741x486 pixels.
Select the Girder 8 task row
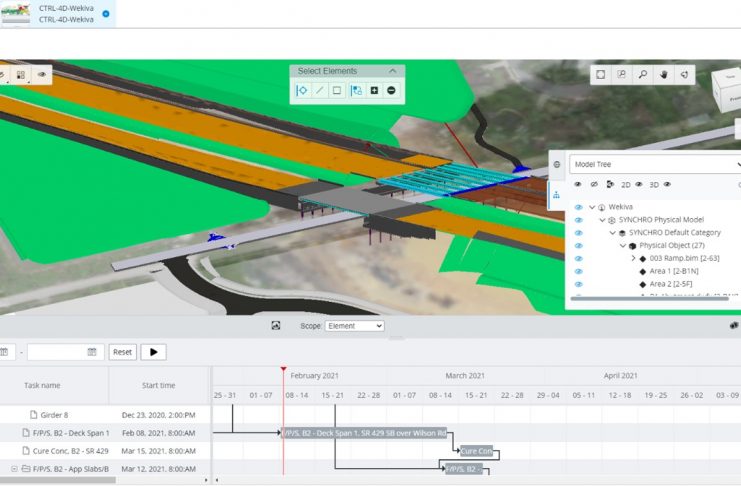[x=56, y=415]
